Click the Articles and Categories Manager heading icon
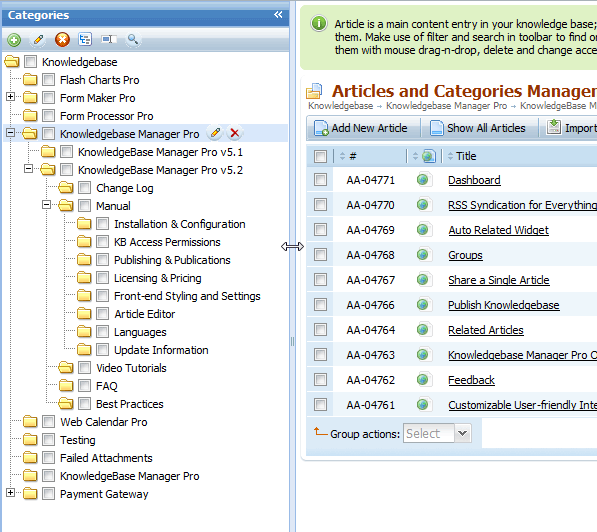The image size is (597, 532). click(314, 91)
